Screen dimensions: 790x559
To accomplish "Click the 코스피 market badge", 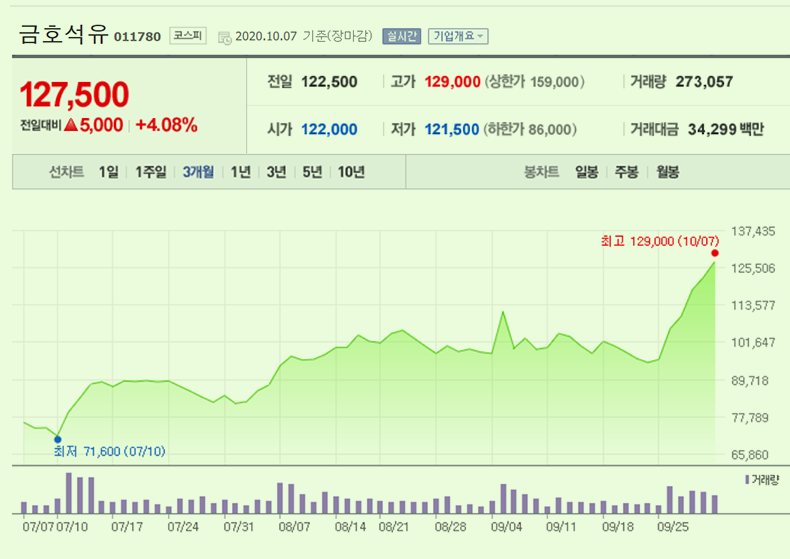I will [x=188, y=35].
